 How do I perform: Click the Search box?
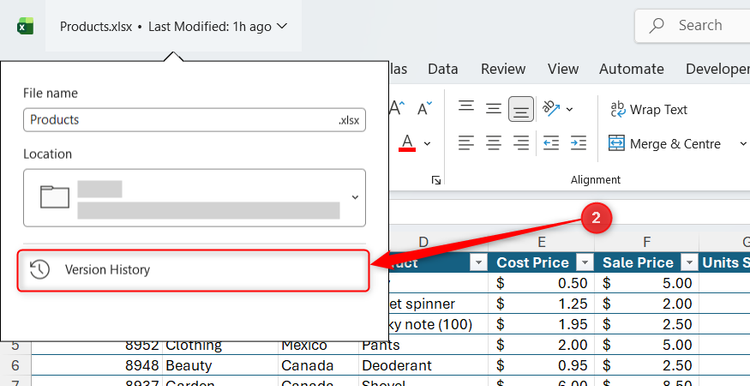tap(693, 25)
